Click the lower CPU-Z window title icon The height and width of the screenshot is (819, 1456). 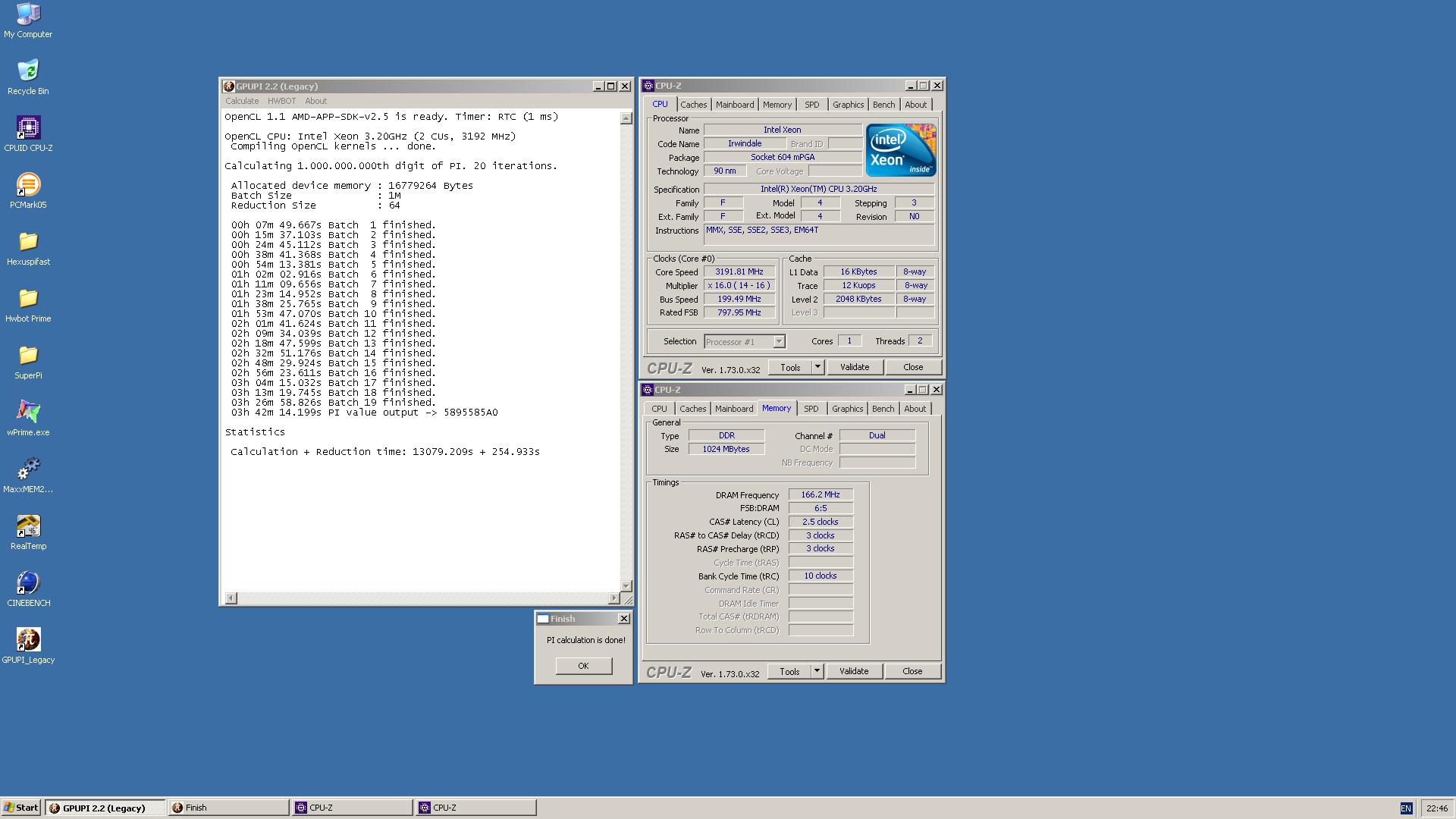click(648, 390)
